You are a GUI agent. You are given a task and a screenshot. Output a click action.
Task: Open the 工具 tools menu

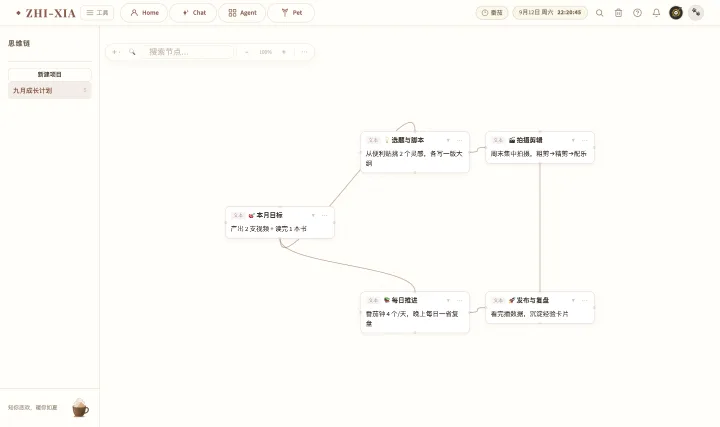coord(97,13)
